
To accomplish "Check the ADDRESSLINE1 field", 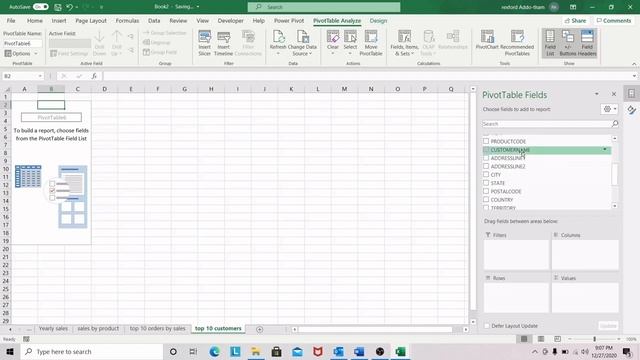I will point(486,158).
